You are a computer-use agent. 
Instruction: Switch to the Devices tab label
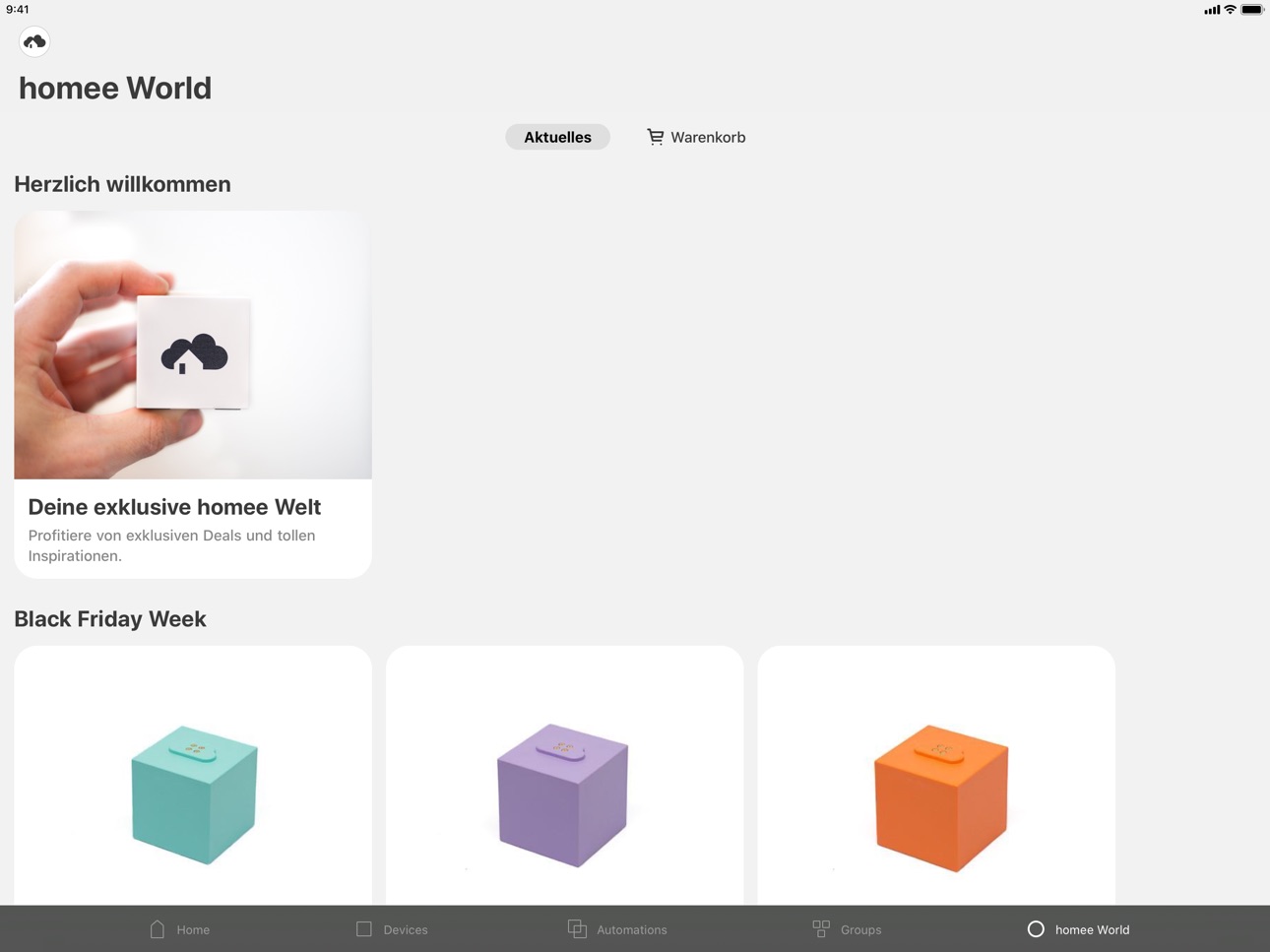pyautogui.click(x=406, y=929)
